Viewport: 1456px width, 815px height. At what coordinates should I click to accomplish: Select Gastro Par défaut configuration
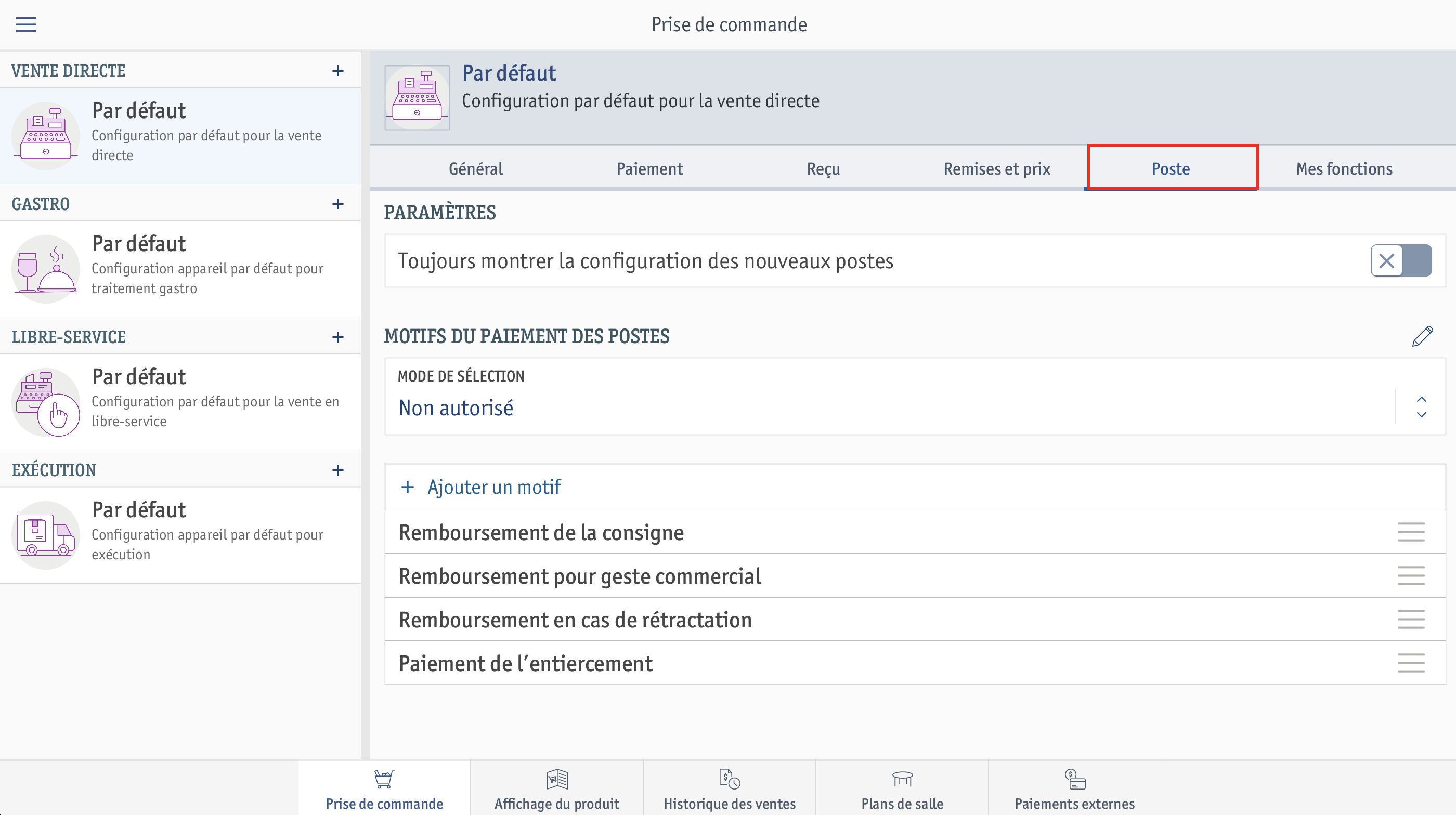point(180,269)
